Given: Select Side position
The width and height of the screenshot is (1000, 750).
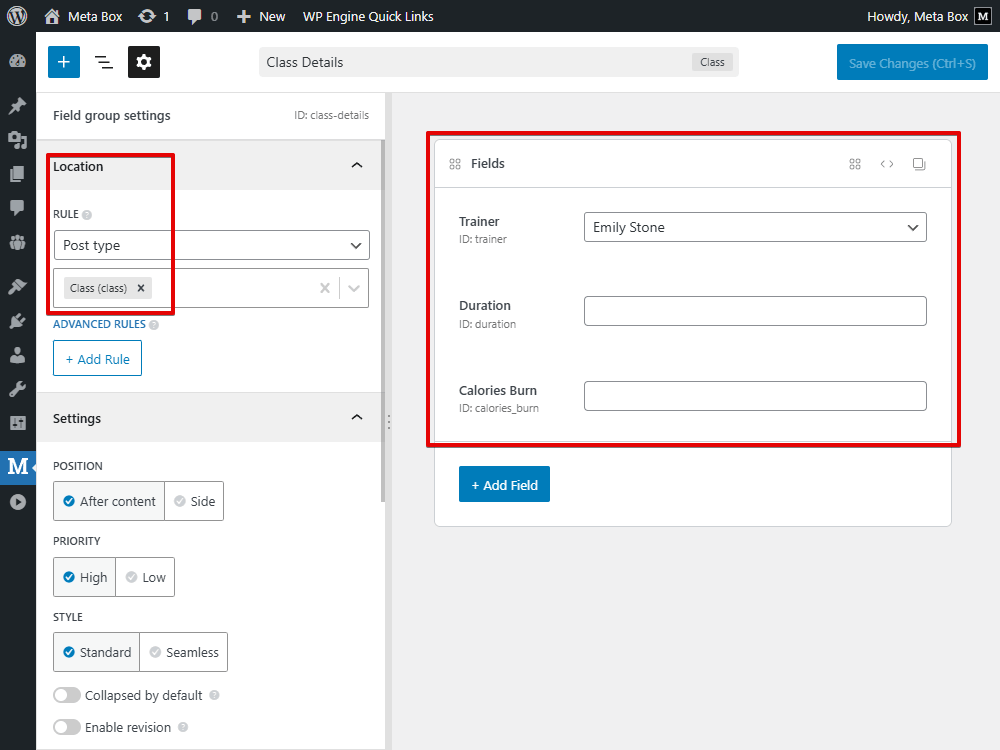Looking at the screenshot, I should point(195,501).
